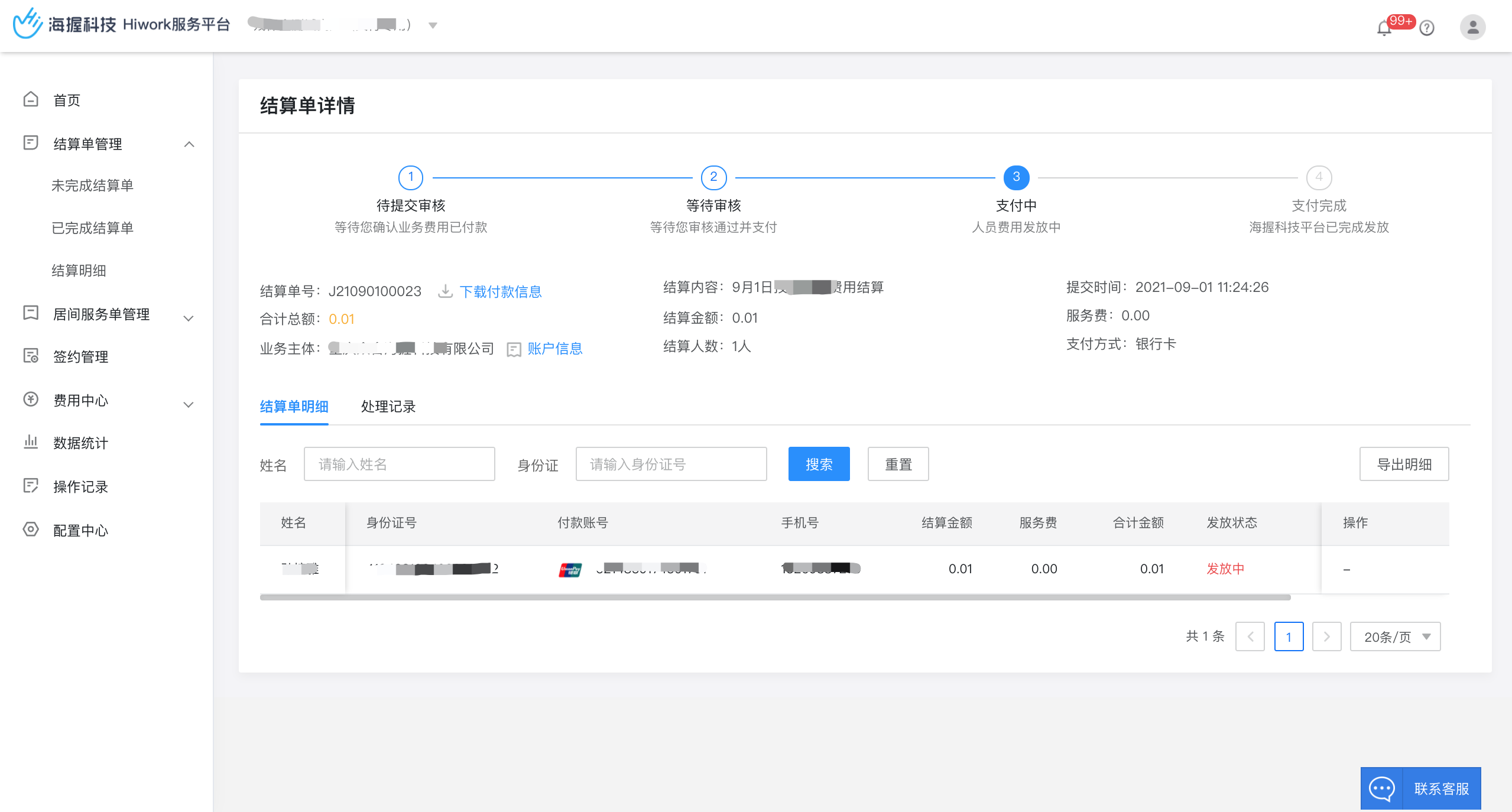1512x812 pixels.
Task: Select 已完成结算单 in the sidebar
Action: [x=92, y=228]
